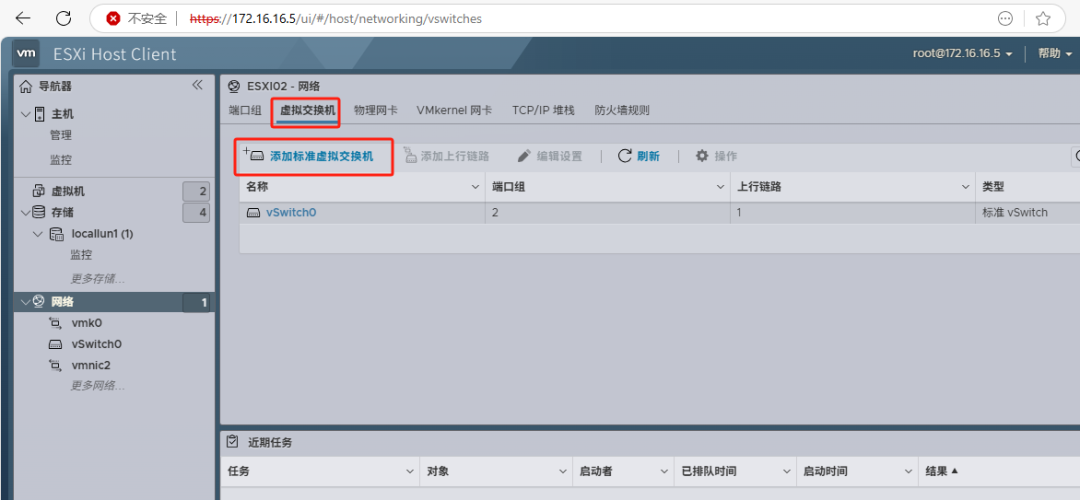Collapse the 主机 tree node
The image size is (1080, 500).
point(25,114)
